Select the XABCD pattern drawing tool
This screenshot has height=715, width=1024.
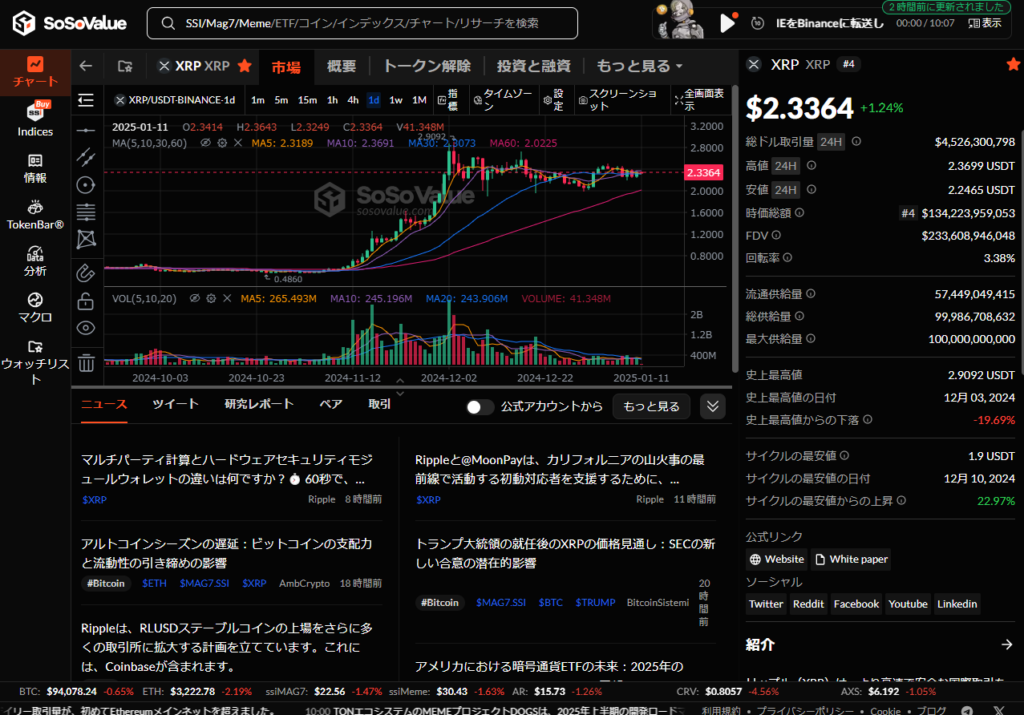click(x=86, y=240)
